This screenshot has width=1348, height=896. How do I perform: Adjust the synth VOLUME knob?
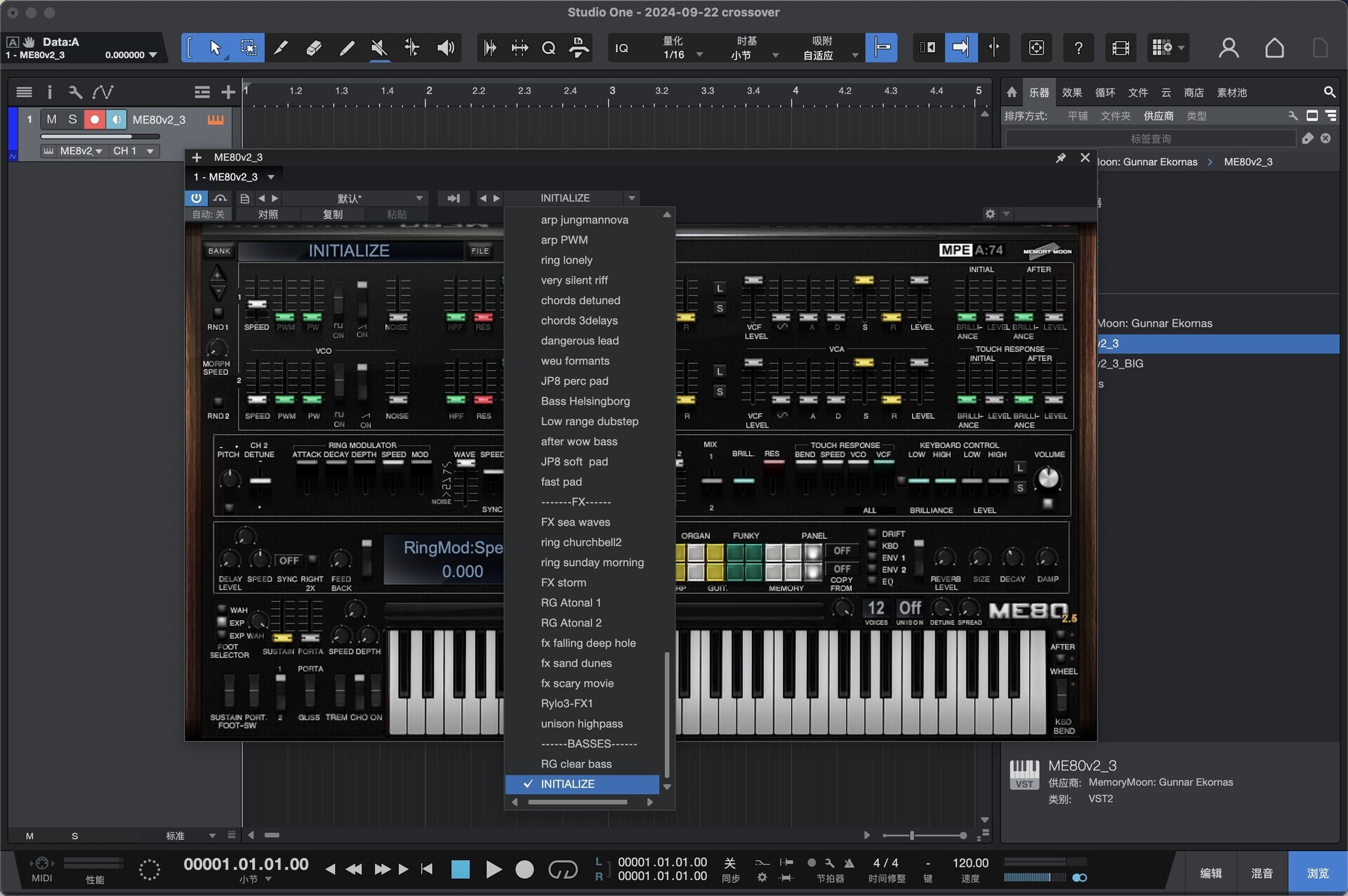1048,478
